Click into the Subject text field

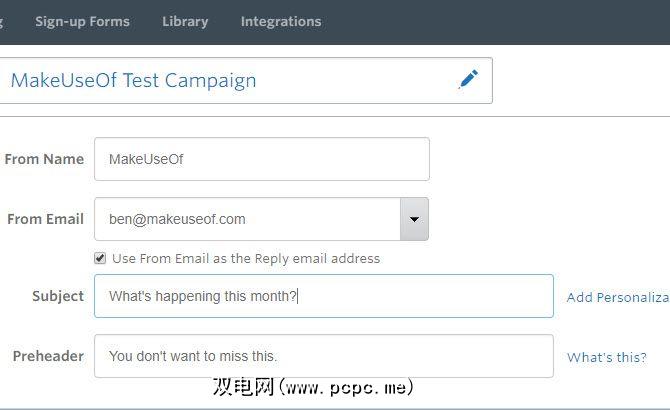click(323, 296)
